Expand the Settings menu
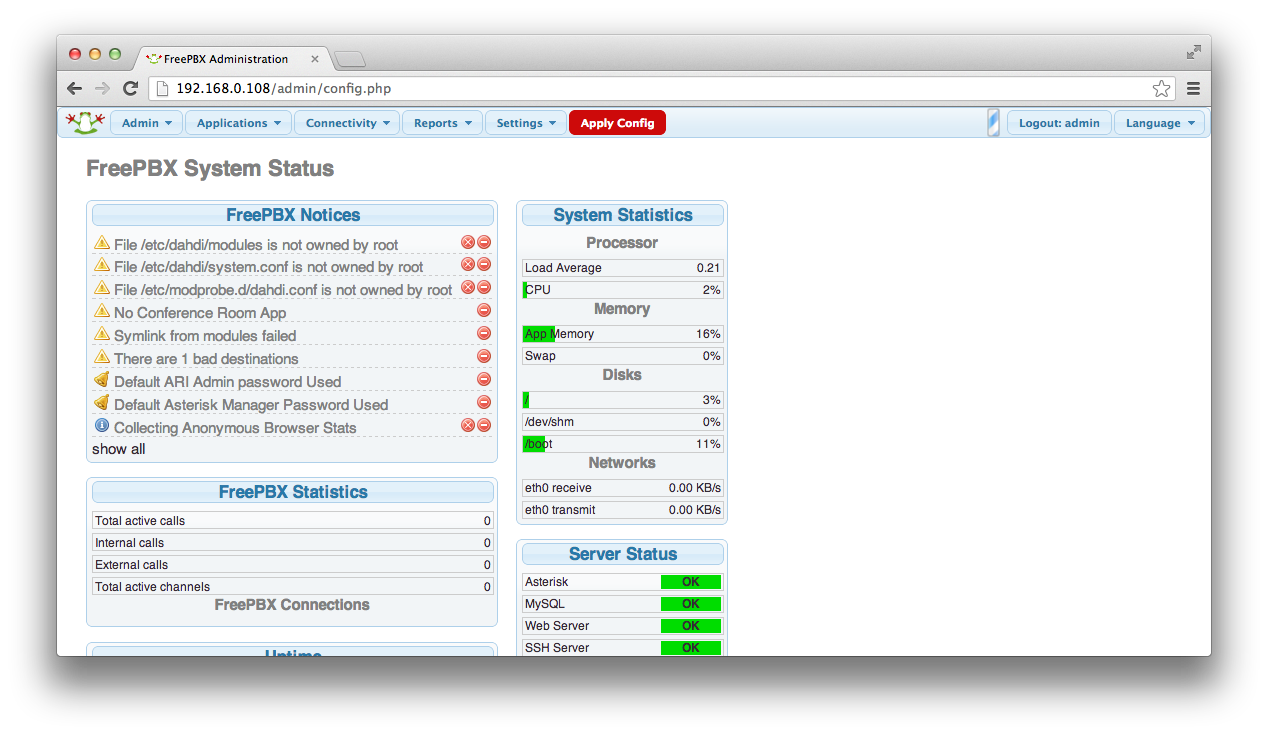The width and height of the screenshot is (1268, 735). pyautogui.click(x=526, y=123)
